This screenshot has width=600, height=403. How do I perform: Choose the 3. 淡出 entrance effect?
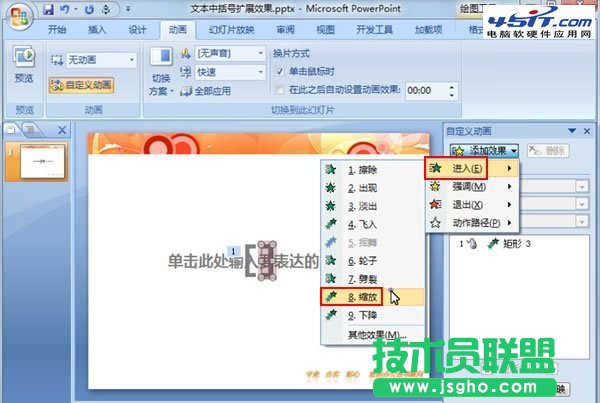[x=373, y=206]
